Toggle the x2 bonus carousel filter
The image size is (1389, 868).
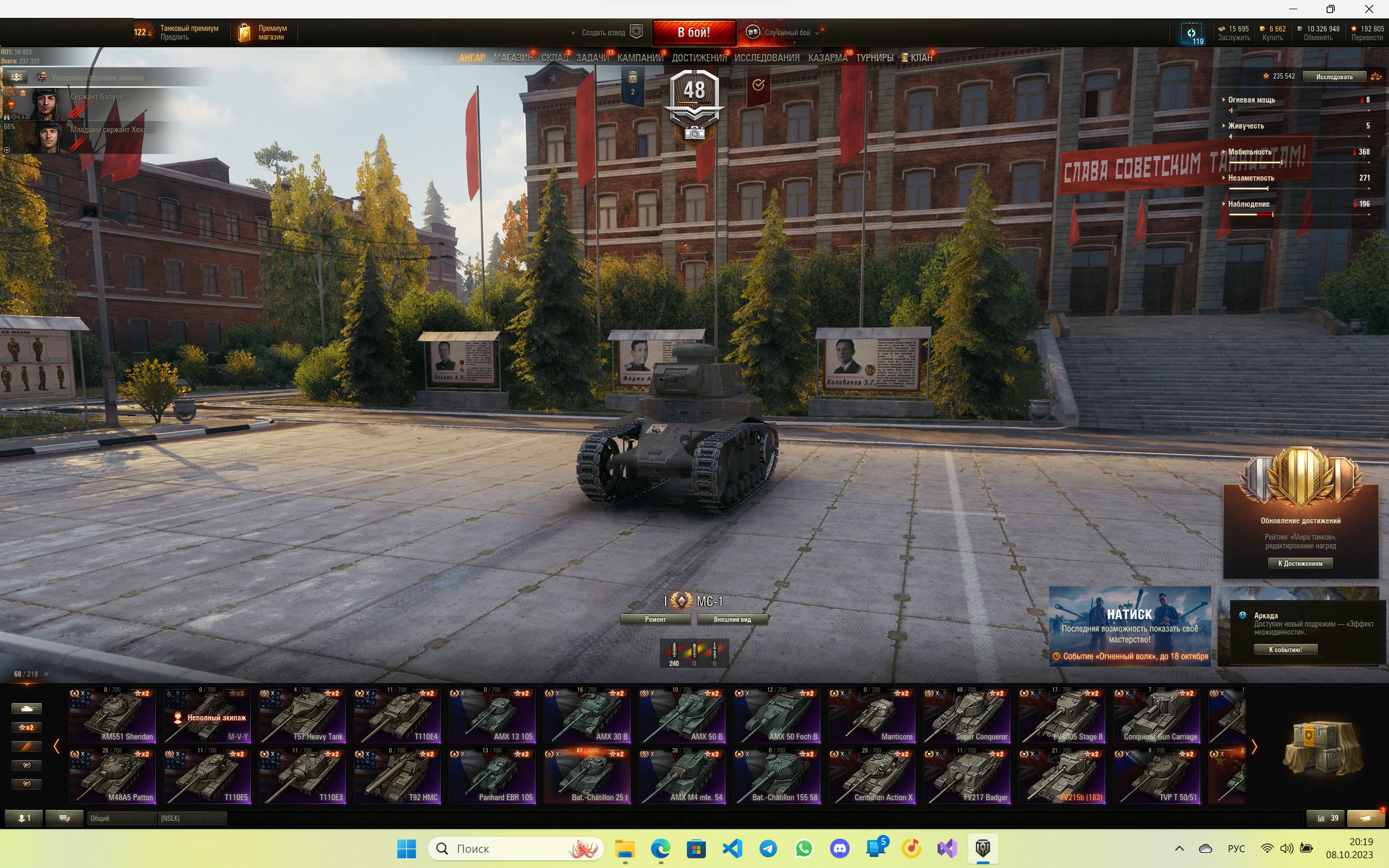[27, 727]
